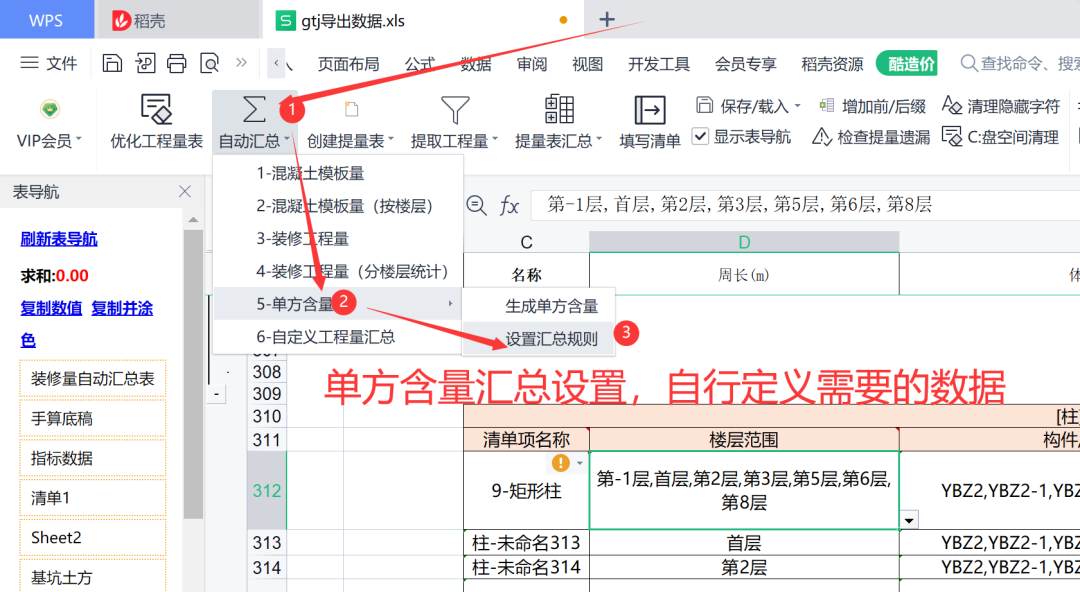The height and width of the screenshot is (592, 1080).
Task: Choose 3-装修工程量 from the menu
Action: (302, 239)
